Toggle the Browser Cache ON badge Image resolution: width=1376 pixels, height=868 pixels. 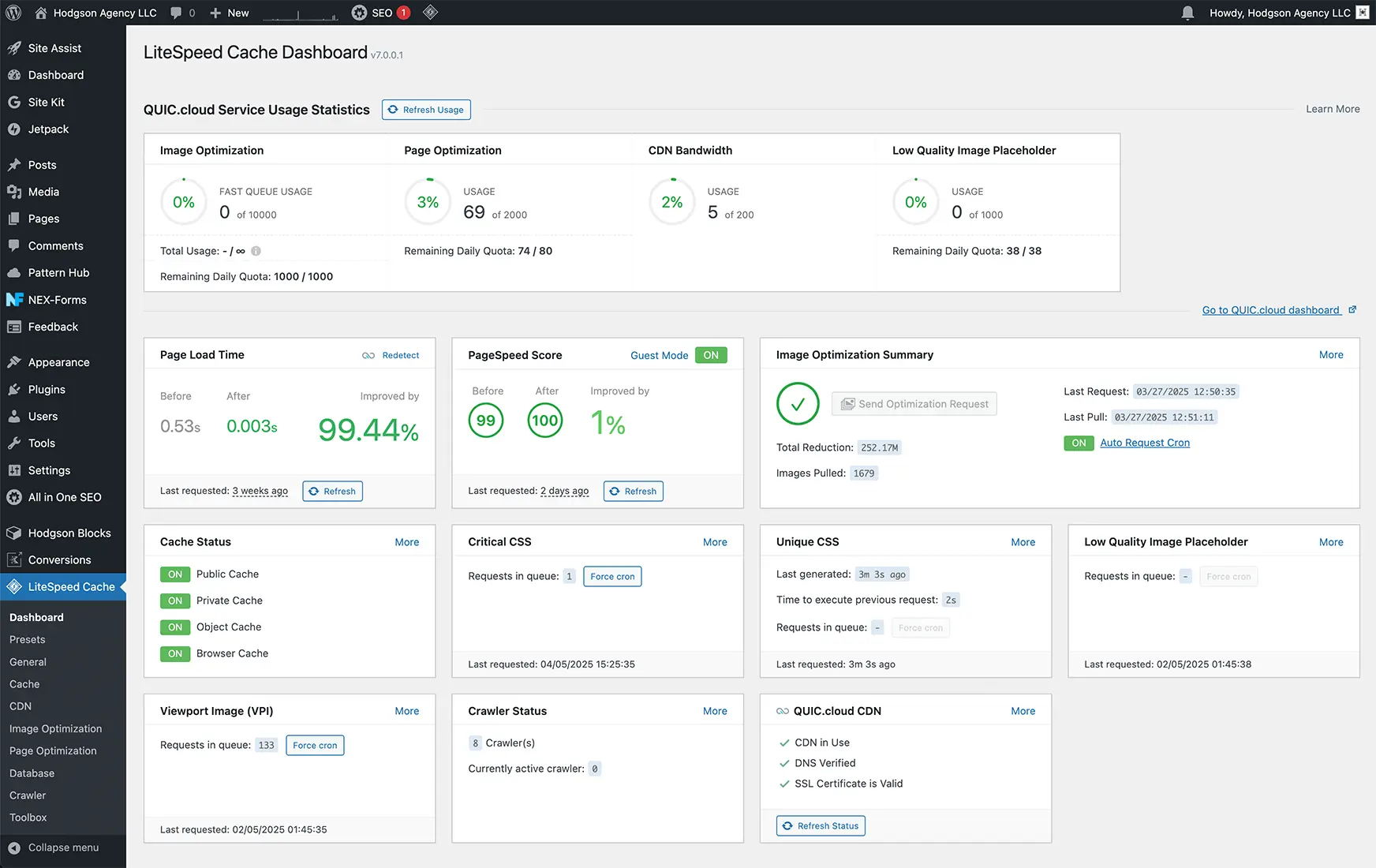pyautogui.click(x=175, y=653)
